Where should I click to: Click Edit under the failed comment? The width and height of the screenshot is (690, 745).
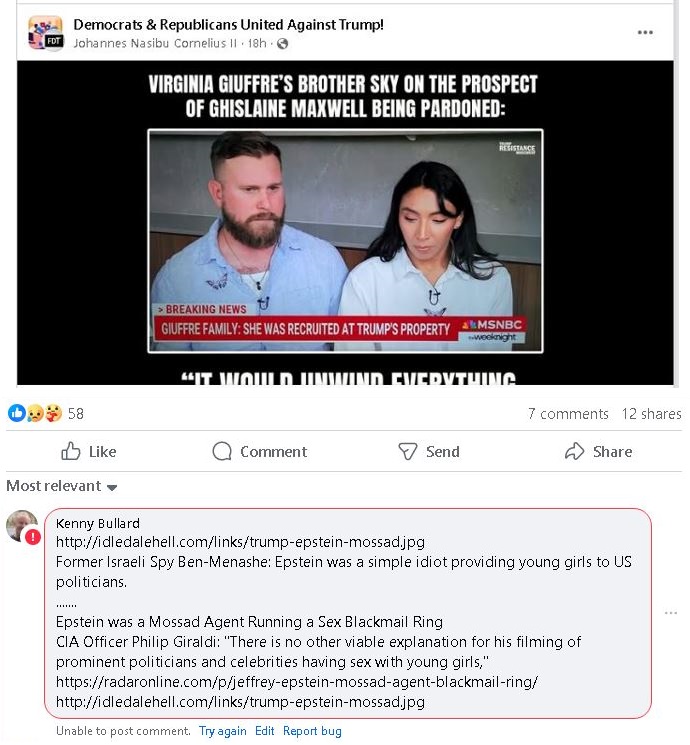pos(265,731)
